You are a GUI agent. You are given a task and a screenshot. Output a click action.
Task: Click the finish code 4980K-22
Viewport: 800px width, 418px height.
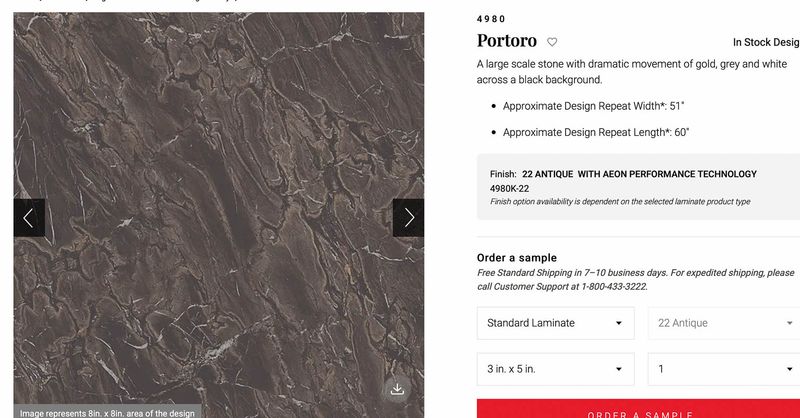(509, 188)
